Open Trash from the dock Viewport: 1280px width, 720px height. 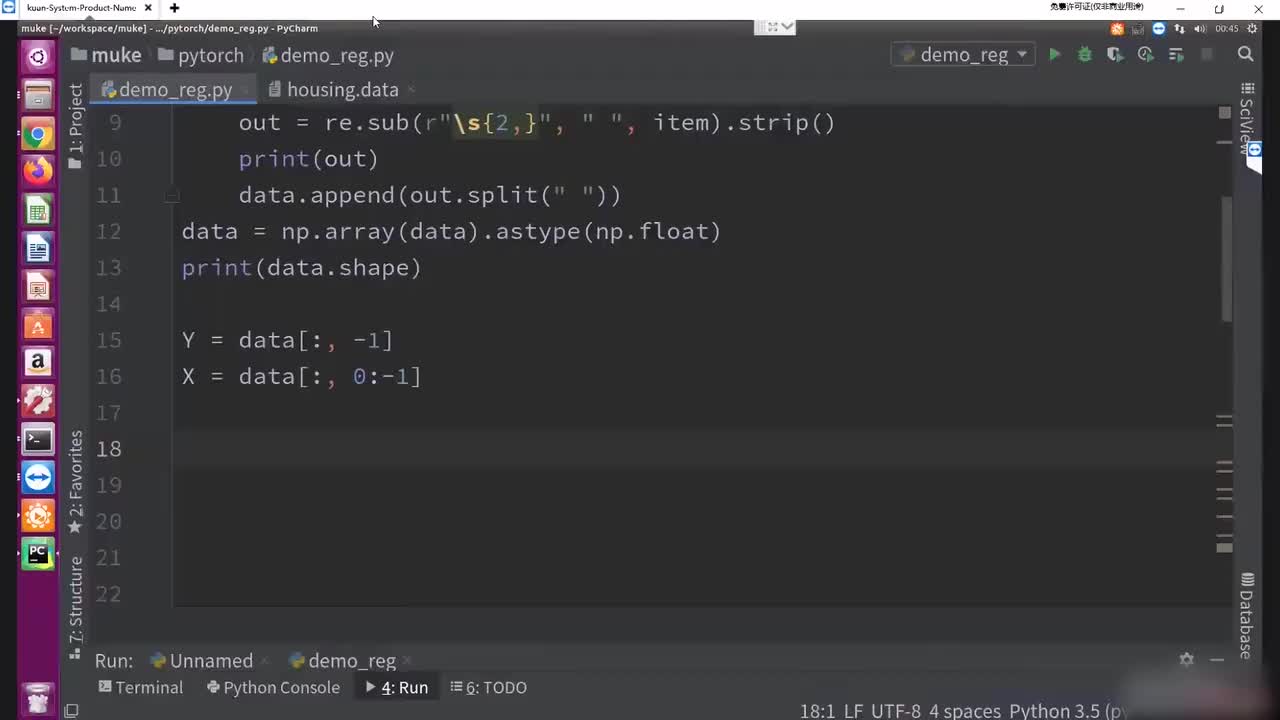pyautogui.click(x=38, y=697)
